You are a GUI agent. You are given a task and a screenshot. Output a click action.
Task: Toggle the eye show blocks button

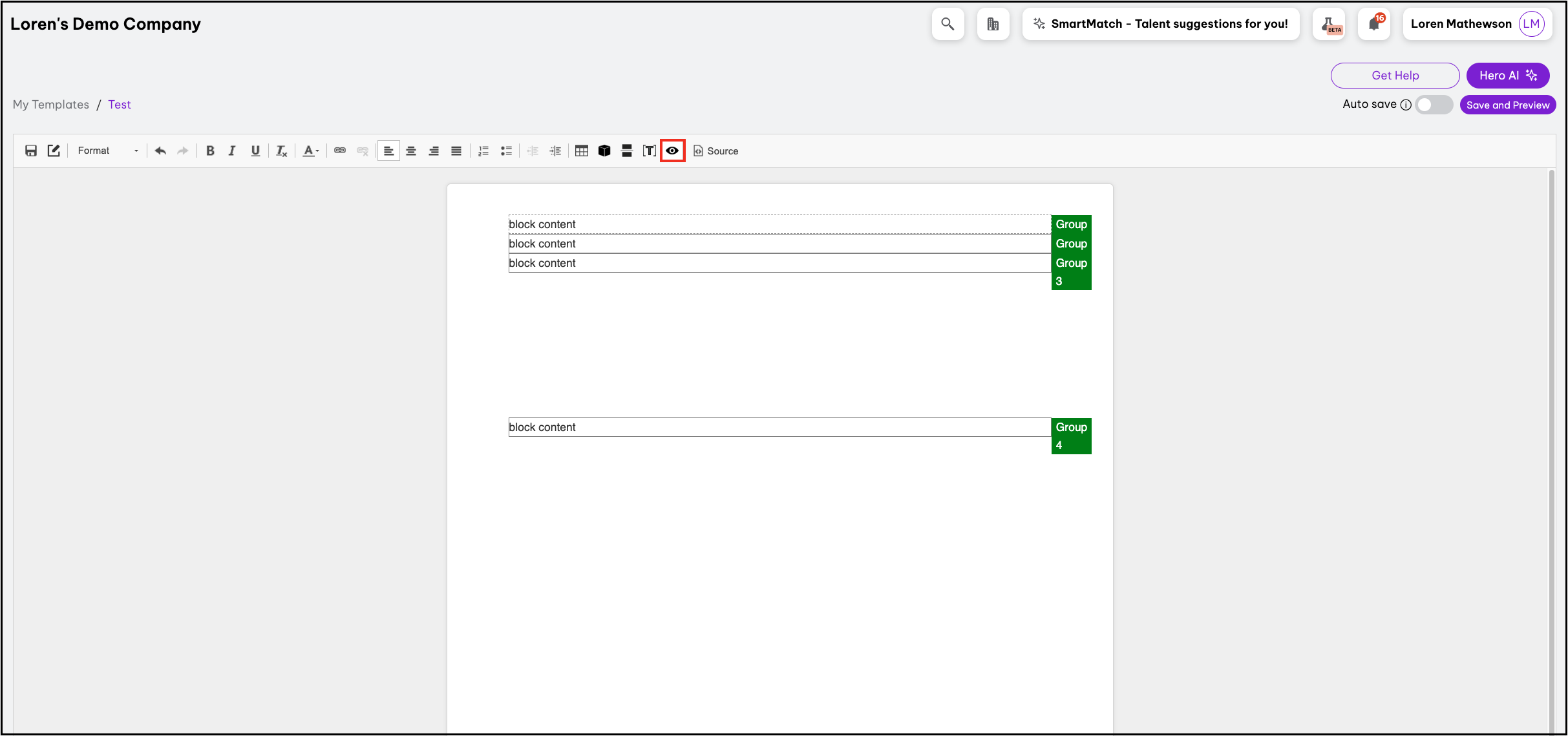[x=672, y=151]
